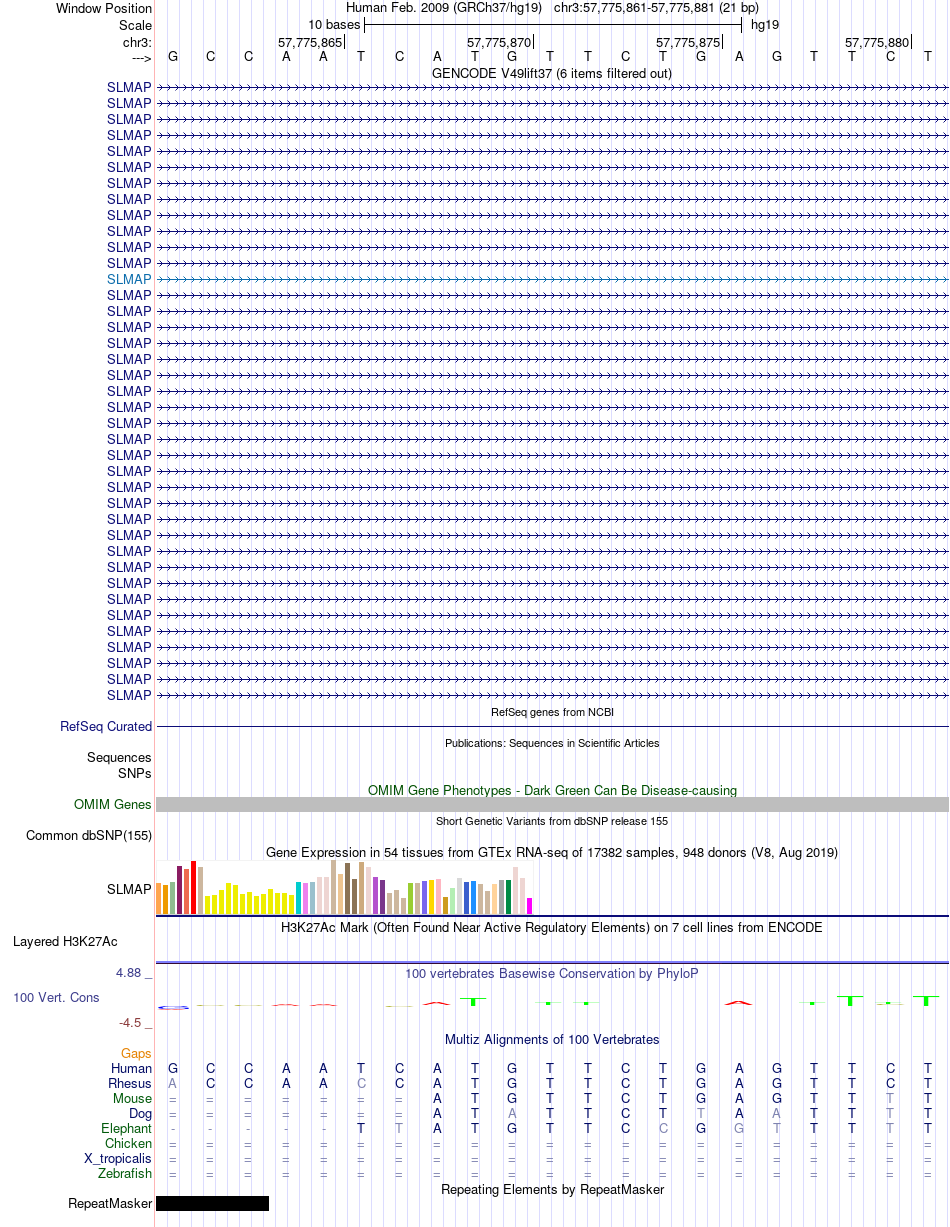Viewport: 950px width, 1227px height.
Task: Click the cyan bar in GTEx chart
Action: click(x=299, y=898)
